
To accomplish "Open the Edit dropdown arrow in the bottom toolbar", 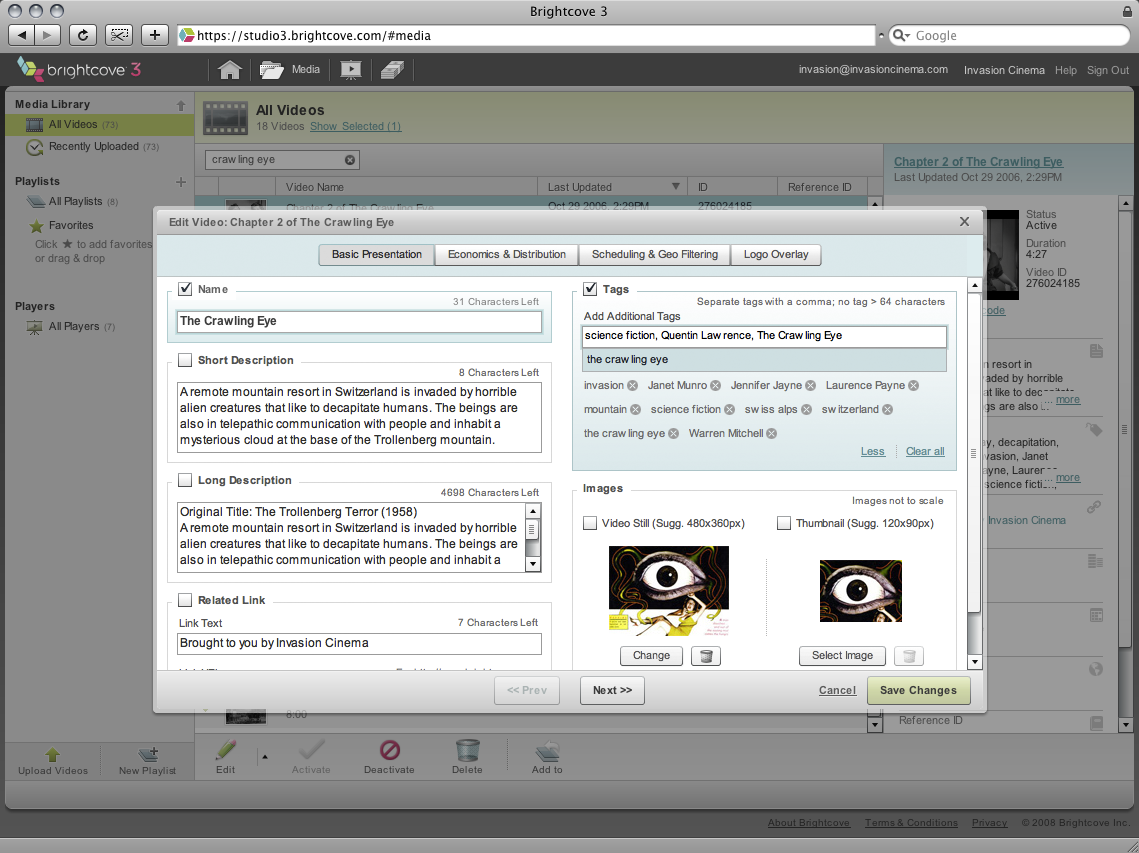I will [264, 757].
